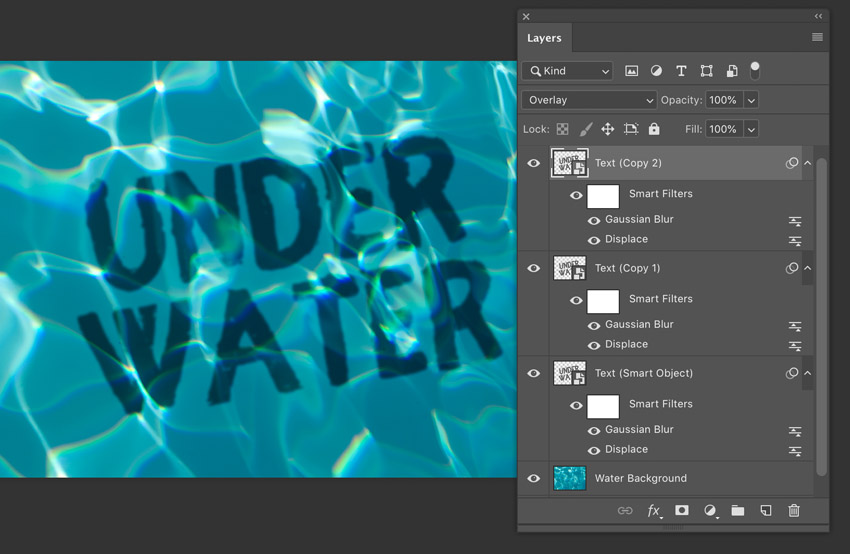
Task: Collapse Text (Copy 1) smart filters list
Action: point(808,268)
